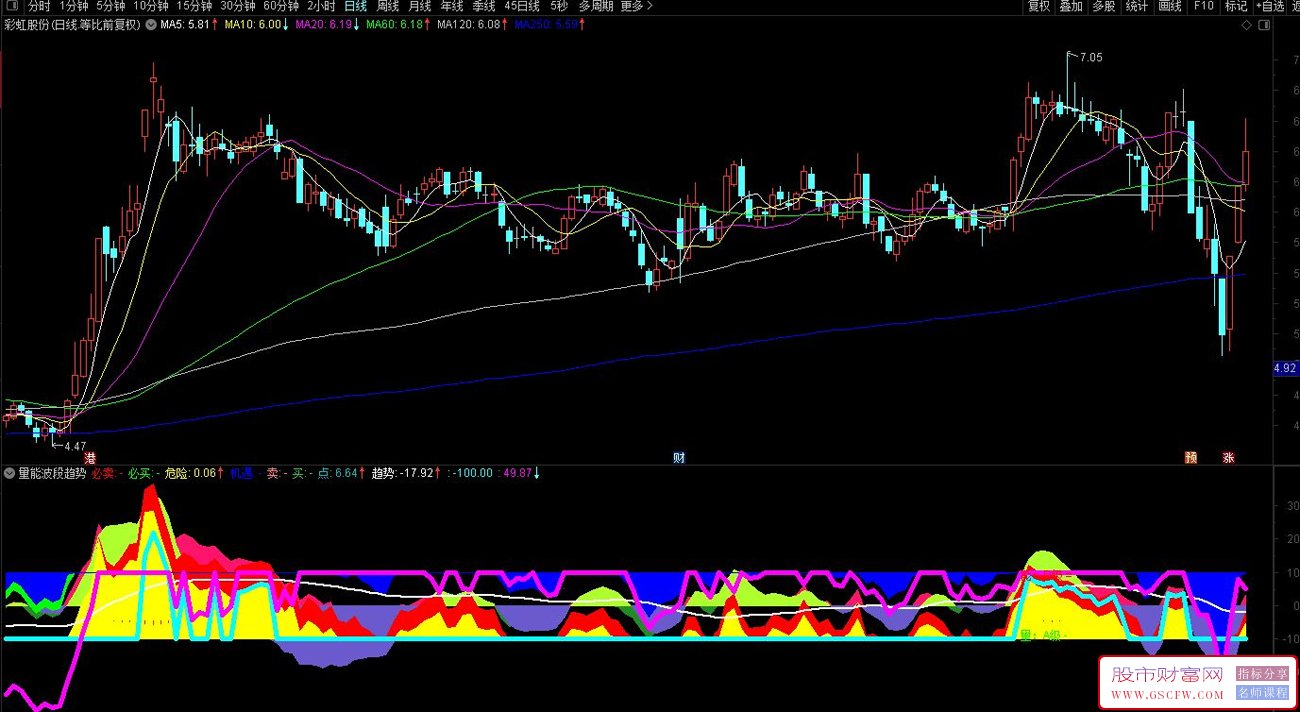
Task: Switch to 5分钟 period tab
Action: point(110,6)
